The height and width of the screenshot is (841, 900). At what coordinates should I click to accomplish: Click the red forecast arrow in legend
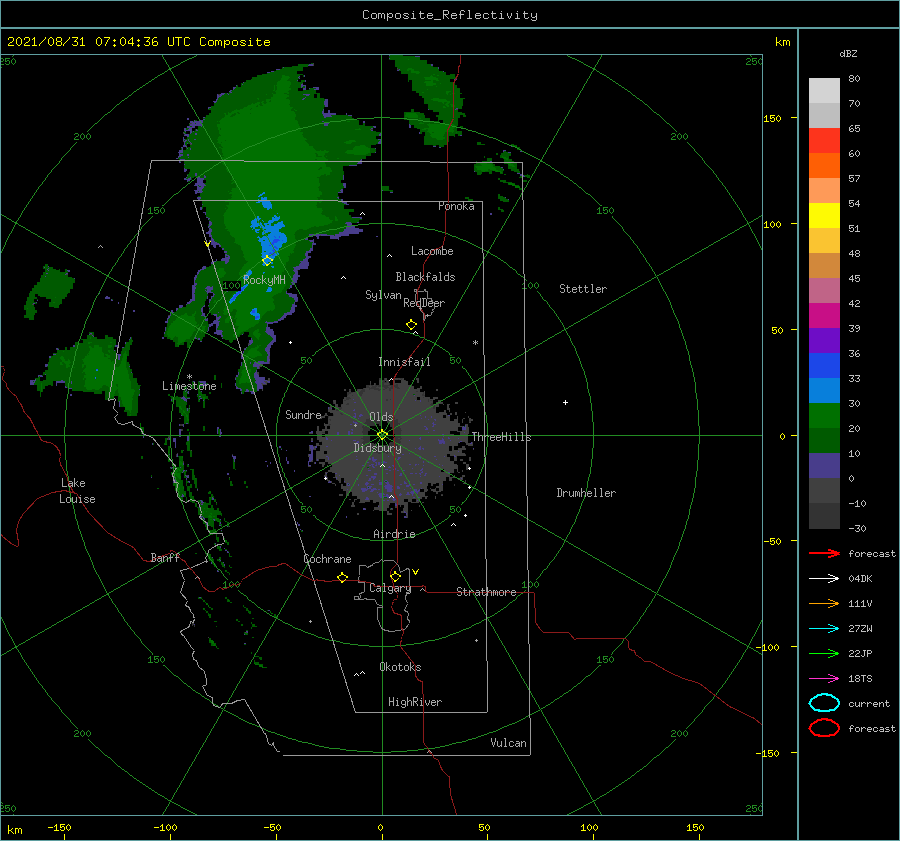click(x=824, y=553)
